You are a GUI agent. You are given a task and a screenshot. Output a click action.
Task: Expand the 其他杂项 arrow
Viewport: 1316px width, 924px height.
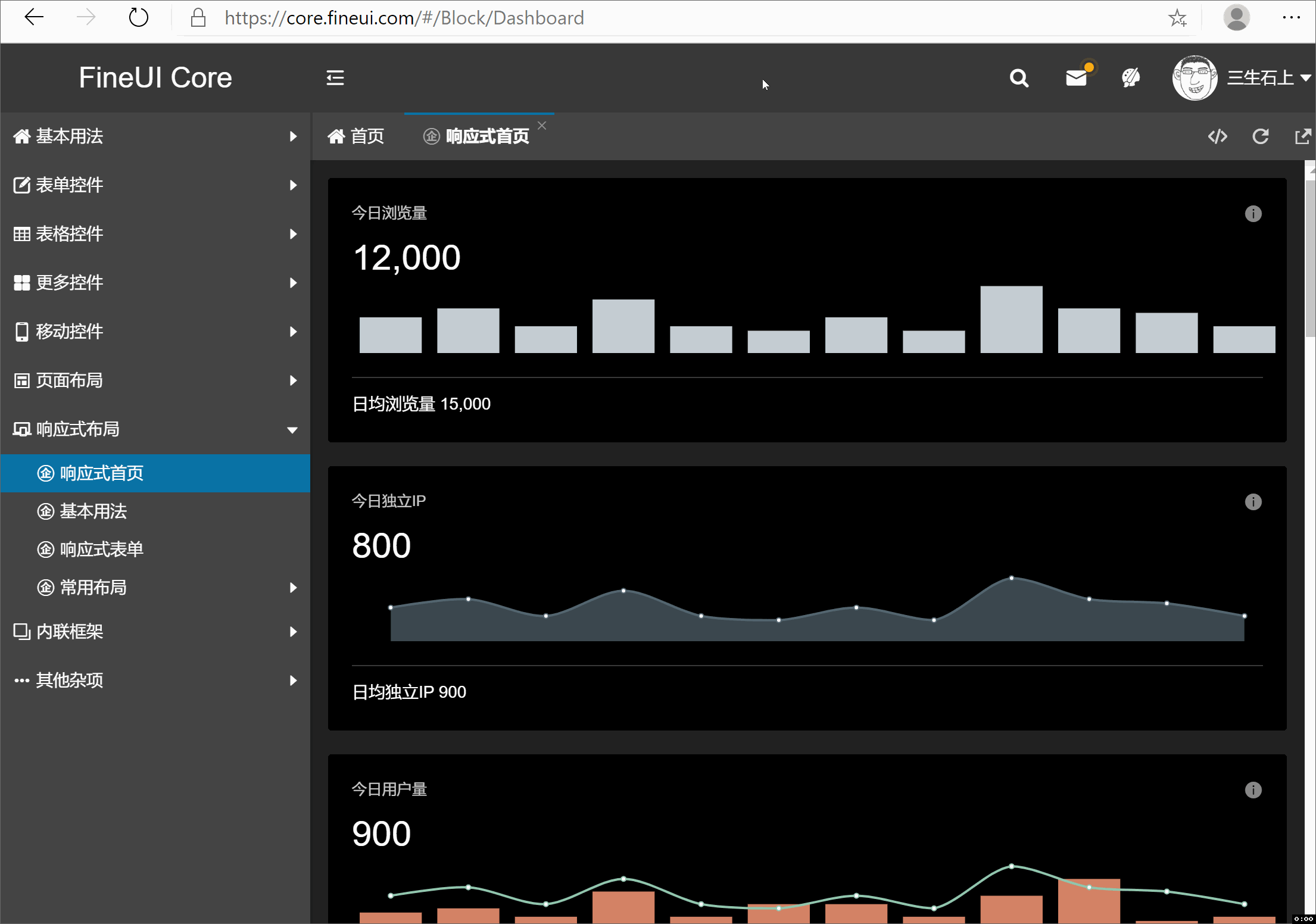pyautogui.click(x=293, y=680)
